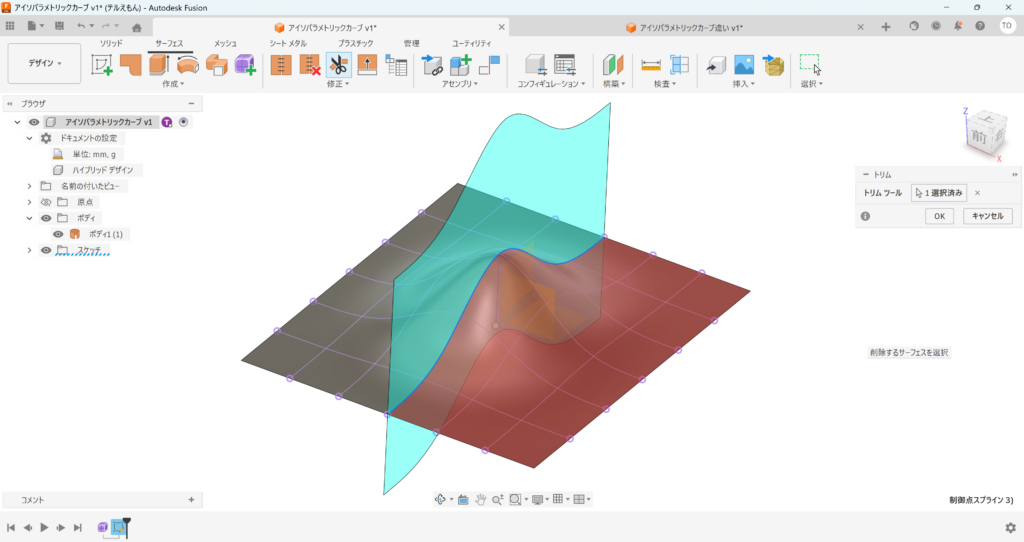Viewport: 1024px width, 542px height.
Task: Hide ボディ1 (1) using its eye icon
Action: point(58,234)
